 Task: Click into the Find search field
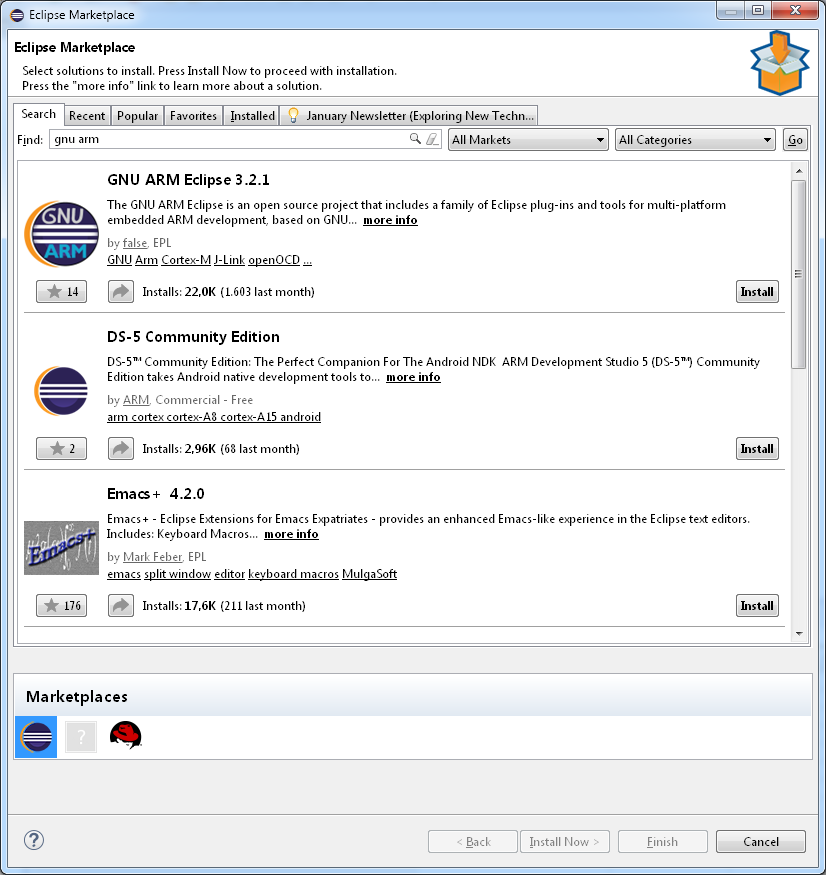pos(230,140)
